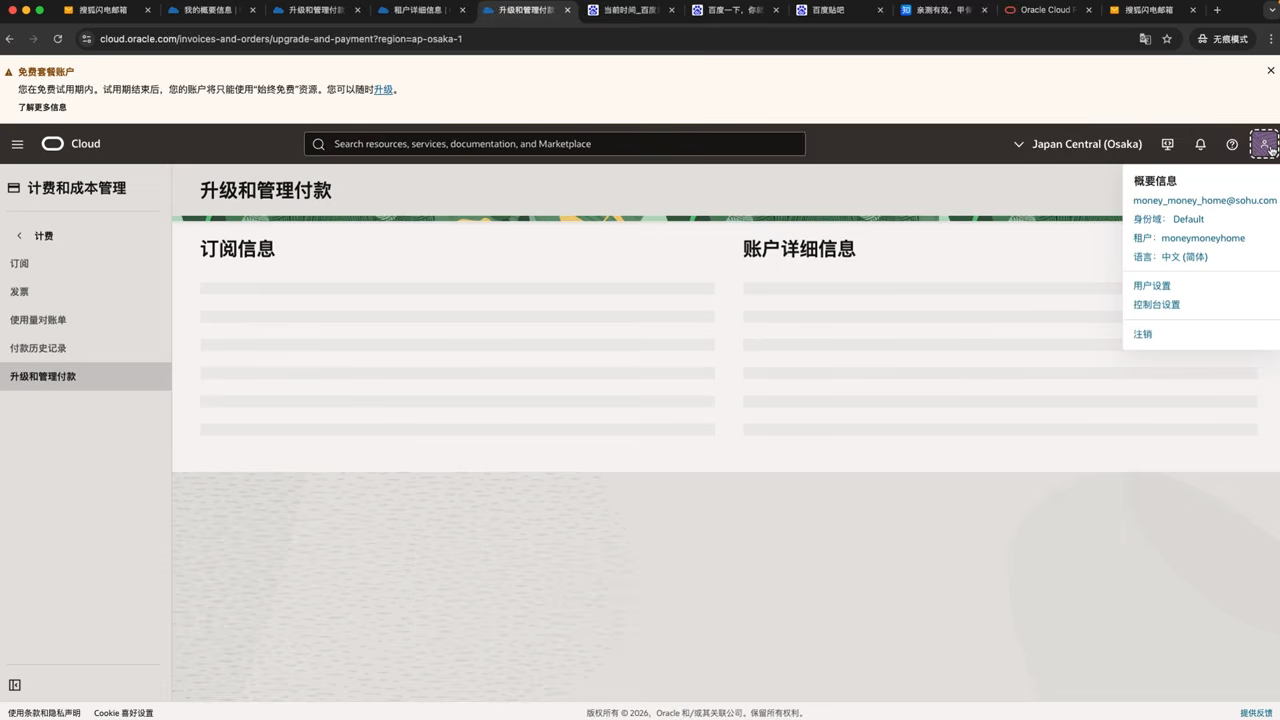Switch to the 百度贴吧 tab
This screenshot has height=720, width=1280.
[x=835, y=10]
